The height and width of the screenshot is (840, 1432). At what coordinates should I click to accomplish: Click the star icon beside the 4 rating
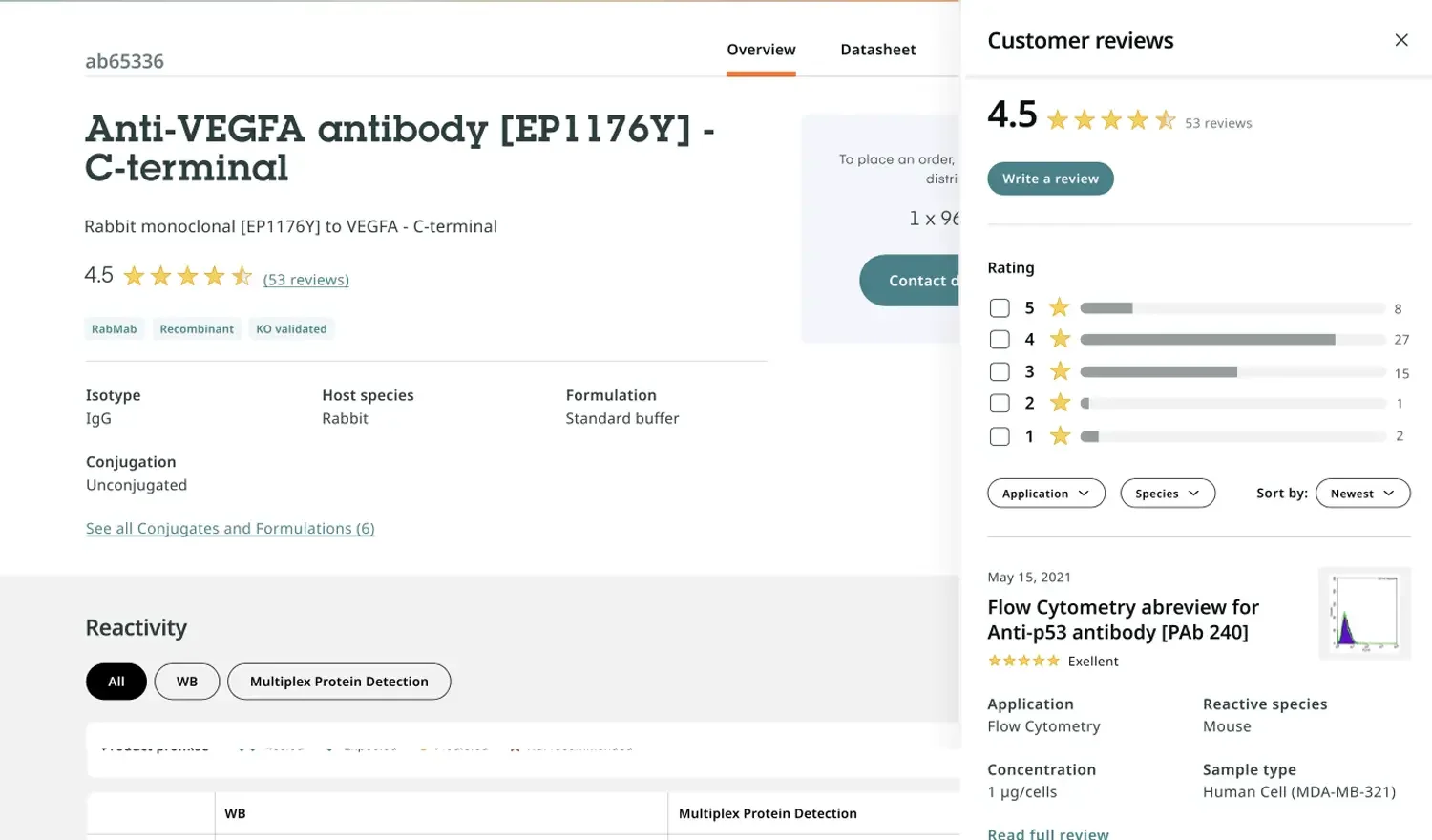click(x=1059, y=339)
